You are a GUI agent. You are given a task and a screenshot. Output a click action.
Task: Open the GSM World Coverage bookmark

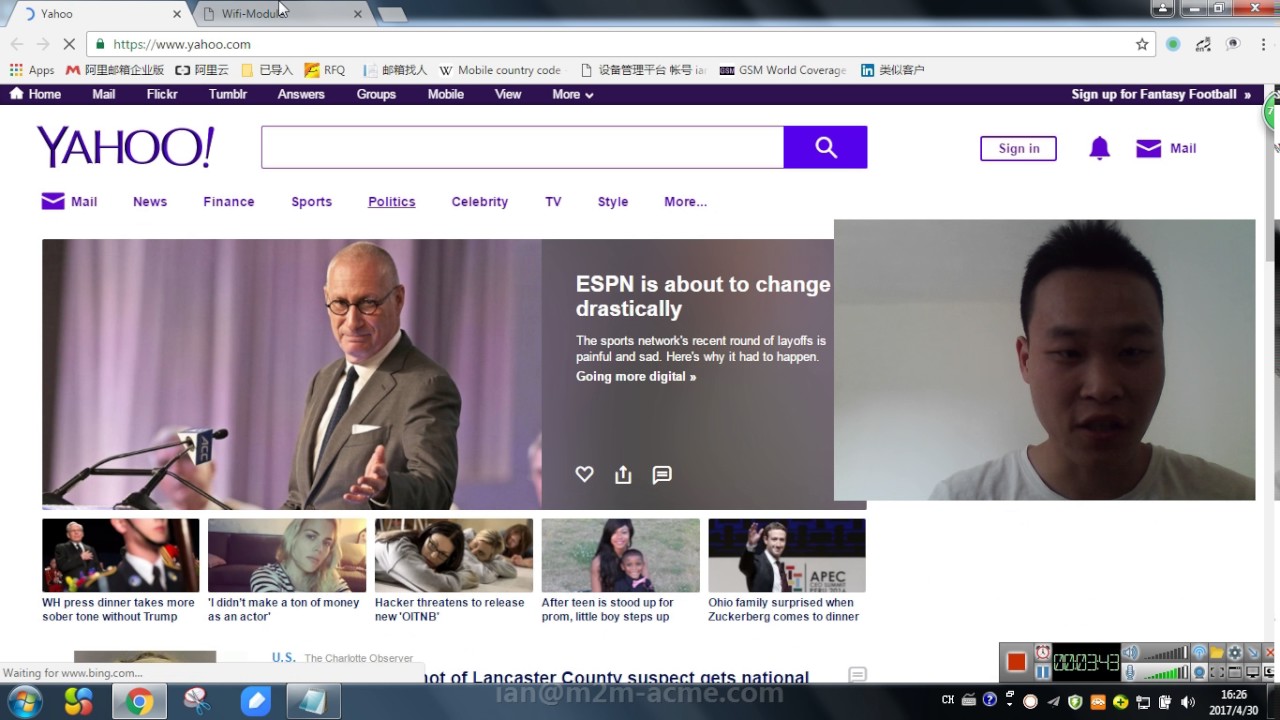783,70
